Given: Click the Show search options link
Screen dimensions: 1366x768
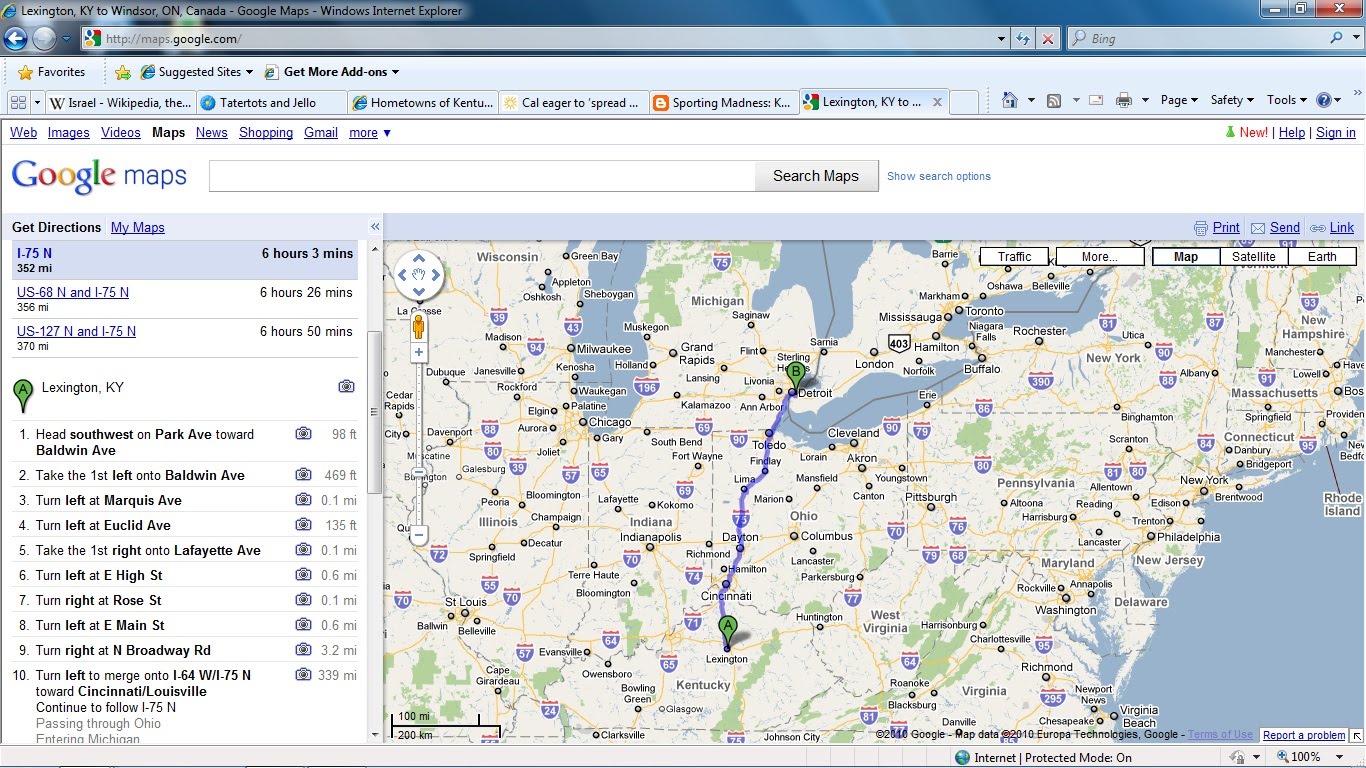Looking at the screenshot, I should pos(938,176).
